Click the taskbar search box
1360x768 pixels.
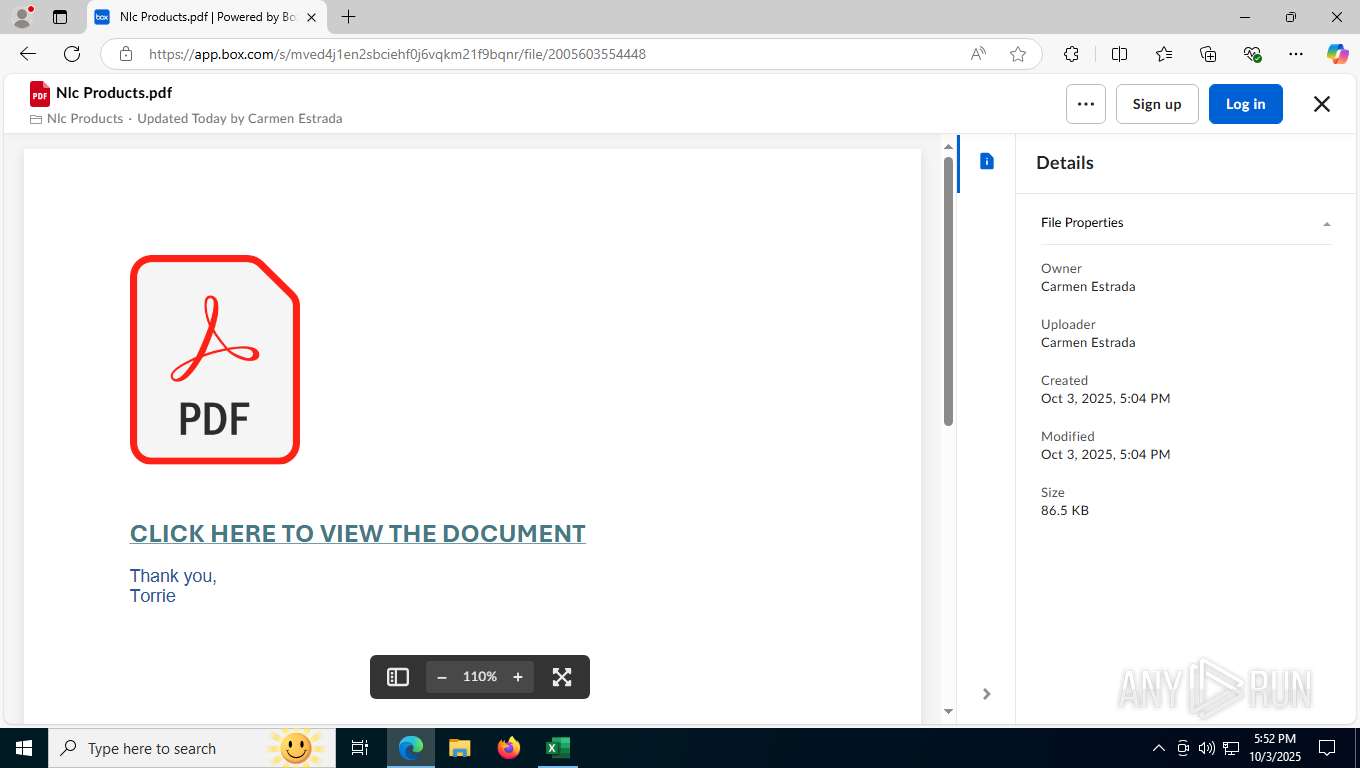190,748
